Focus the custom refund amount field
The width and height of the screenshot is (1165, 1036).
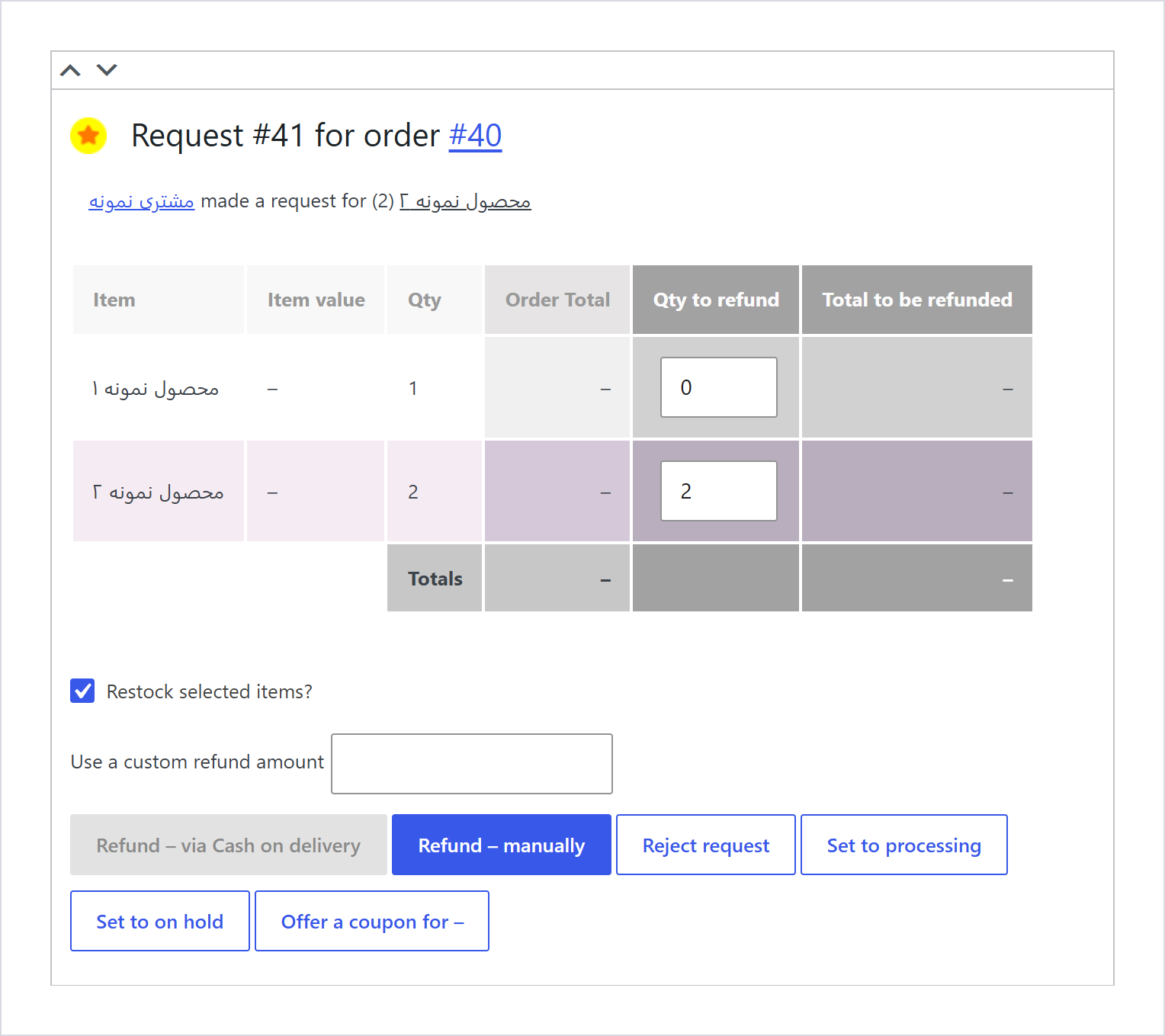[x=472, y=763]
